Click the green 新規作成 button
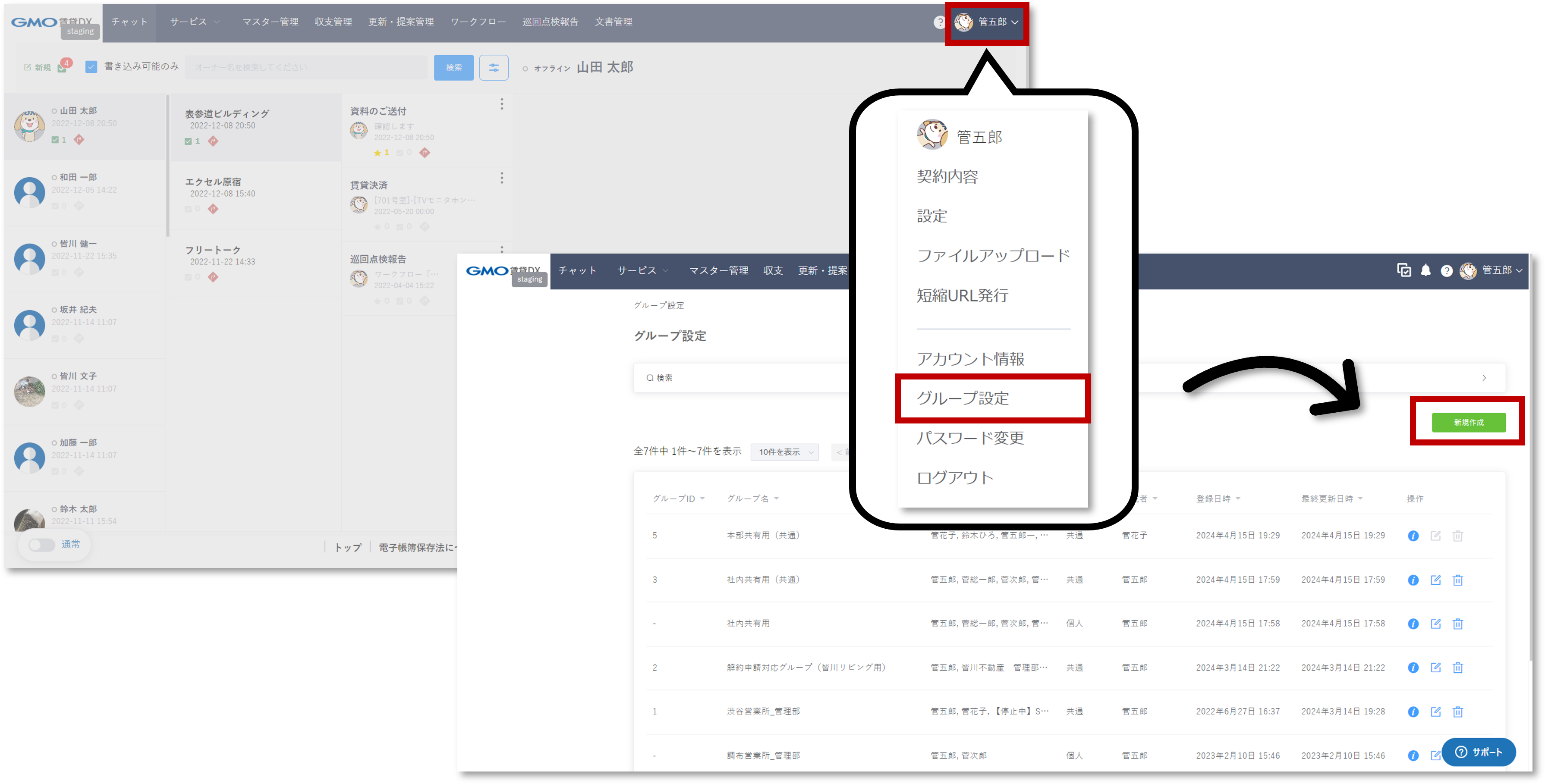This screenshot has width=1545, height=784. coord(1468,422)
